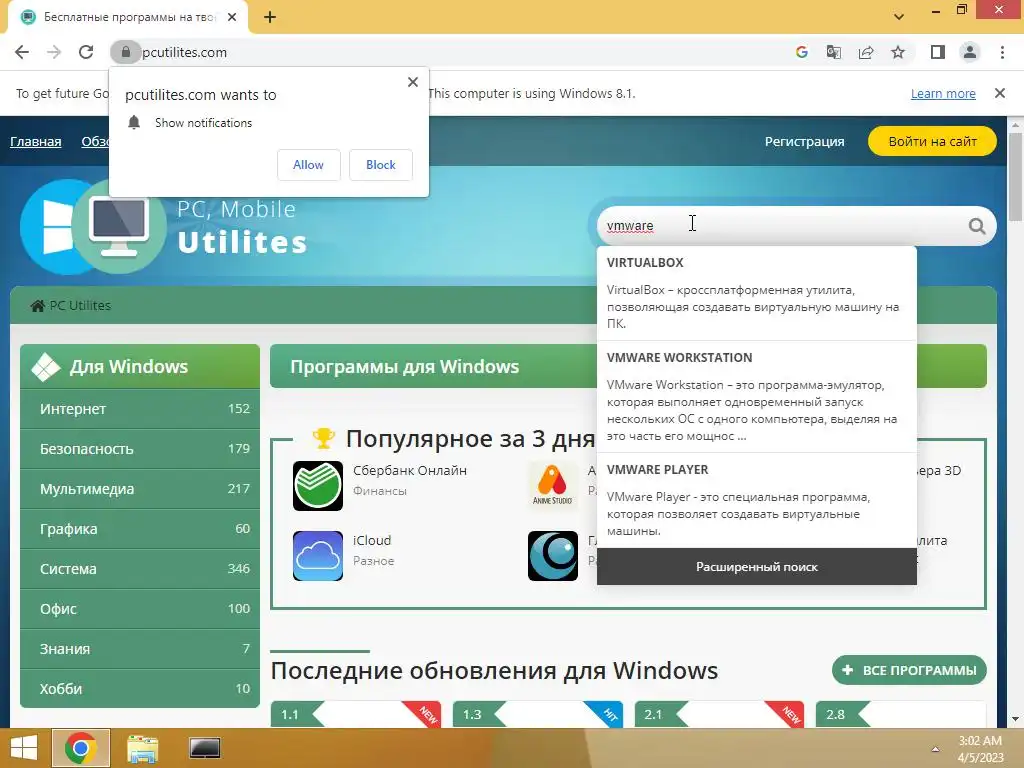Reload the page with refresh icon
Viewport: 1024px width, 768px height.
pyautogui.click(x=86, y=52)
